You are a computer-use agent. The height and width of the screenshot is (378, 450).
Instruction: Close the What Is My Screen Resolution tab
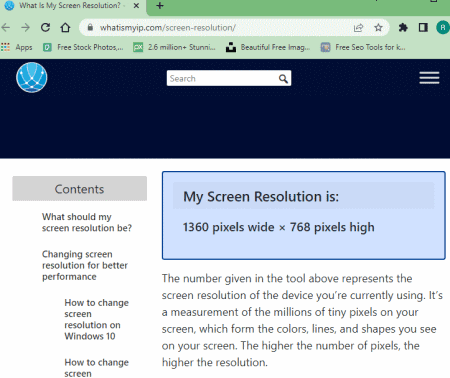pos(136,6)
